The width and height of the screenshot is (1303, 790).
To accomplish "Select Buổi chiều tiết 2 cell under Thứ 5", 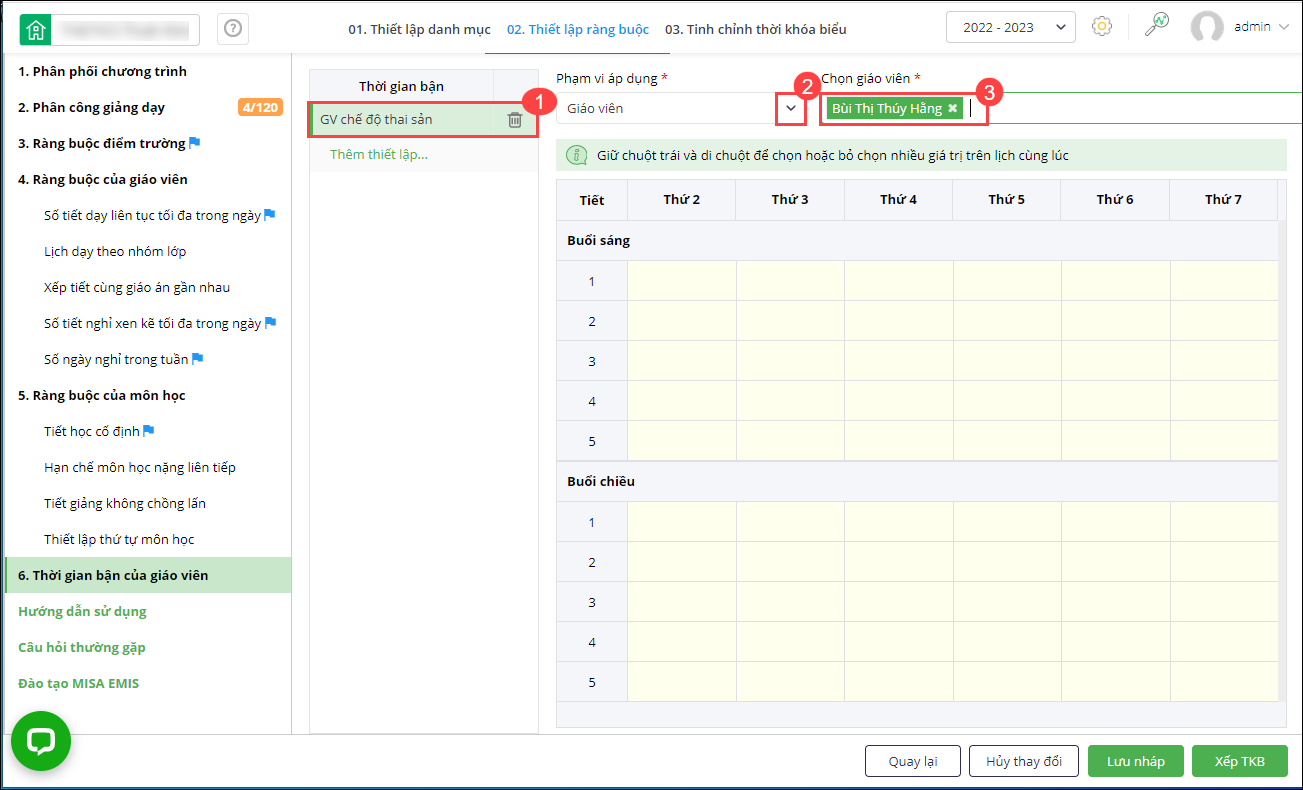I will pos(1007,562).
